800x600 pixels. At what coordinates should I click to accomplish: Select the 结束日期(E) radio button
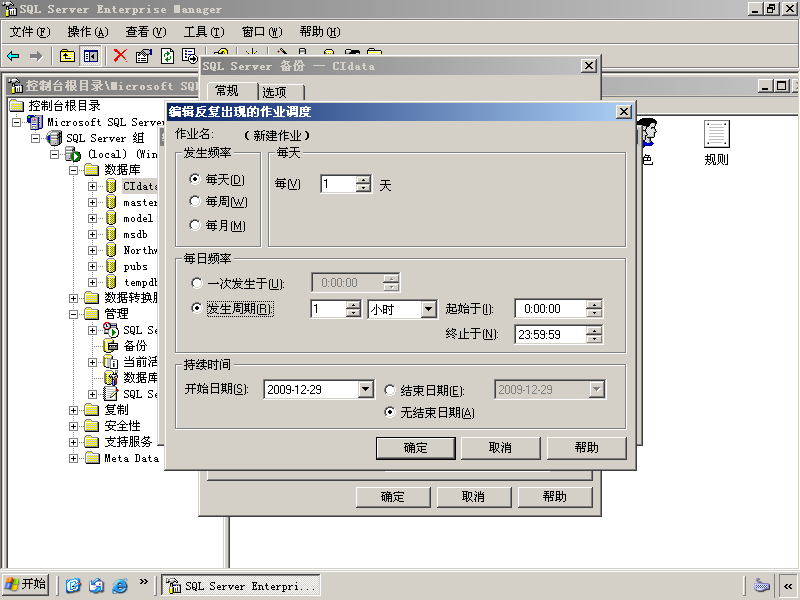(x=390, y=390)
